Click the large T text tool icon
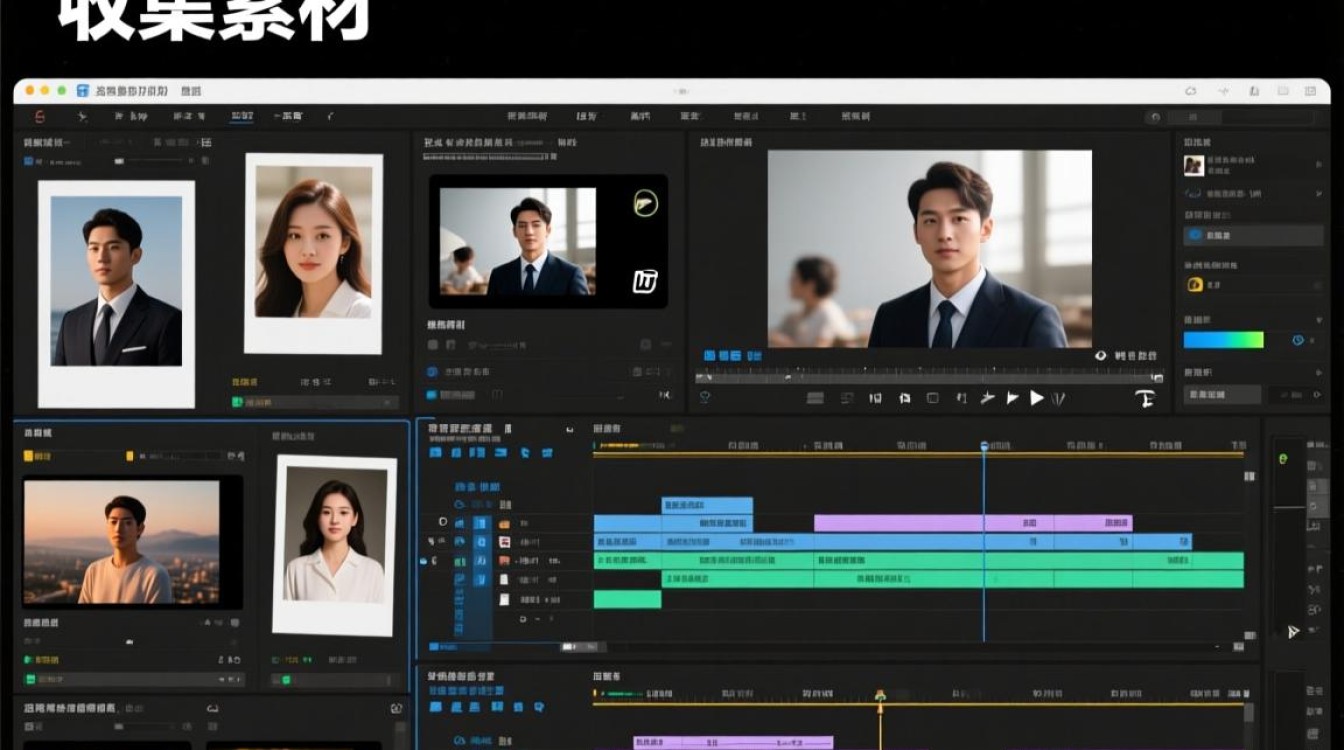 [1145, 398]
